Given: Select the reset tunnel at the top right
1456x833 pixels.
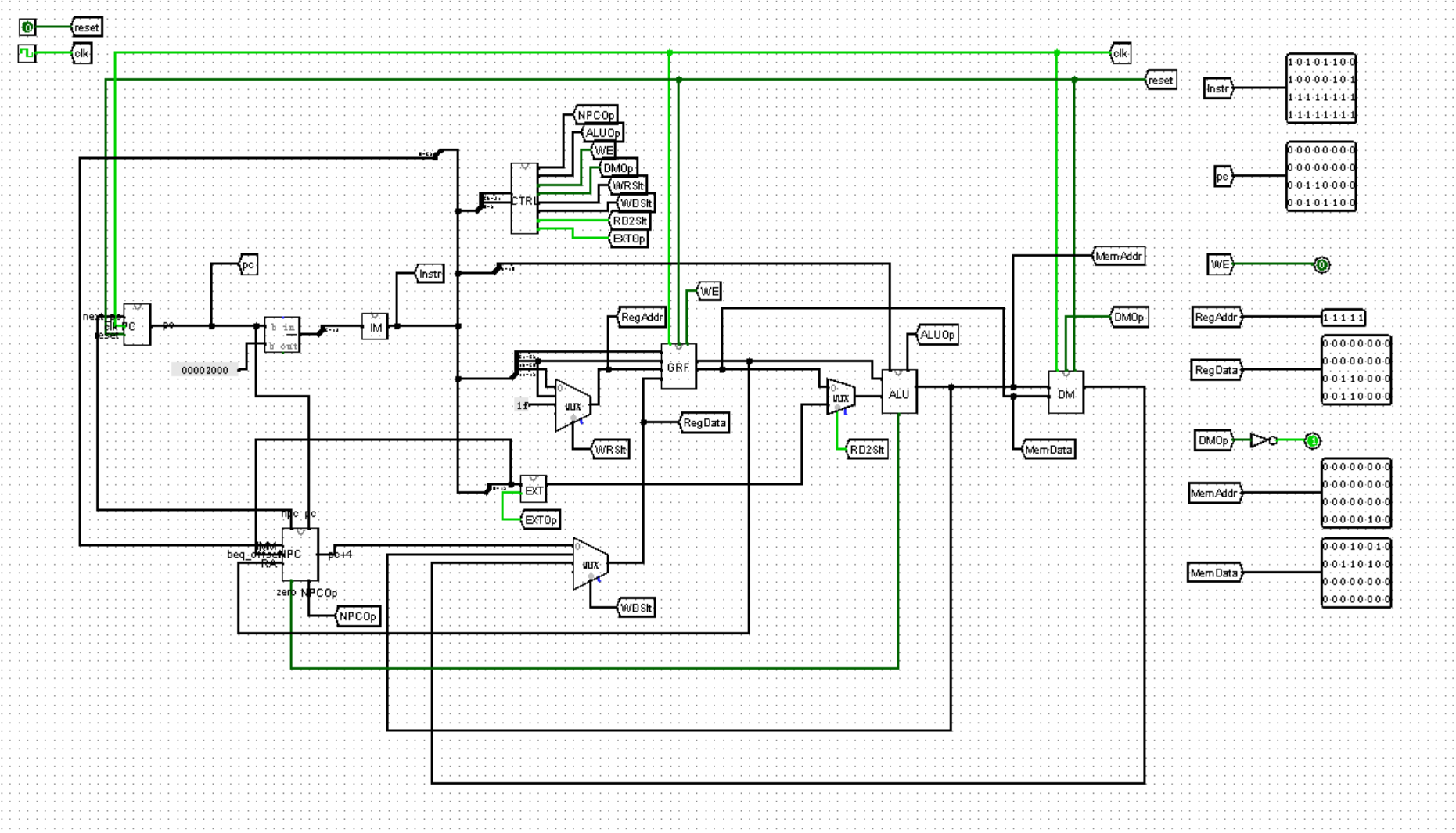Looking at the screenshot, I should tap(1161, 80).
